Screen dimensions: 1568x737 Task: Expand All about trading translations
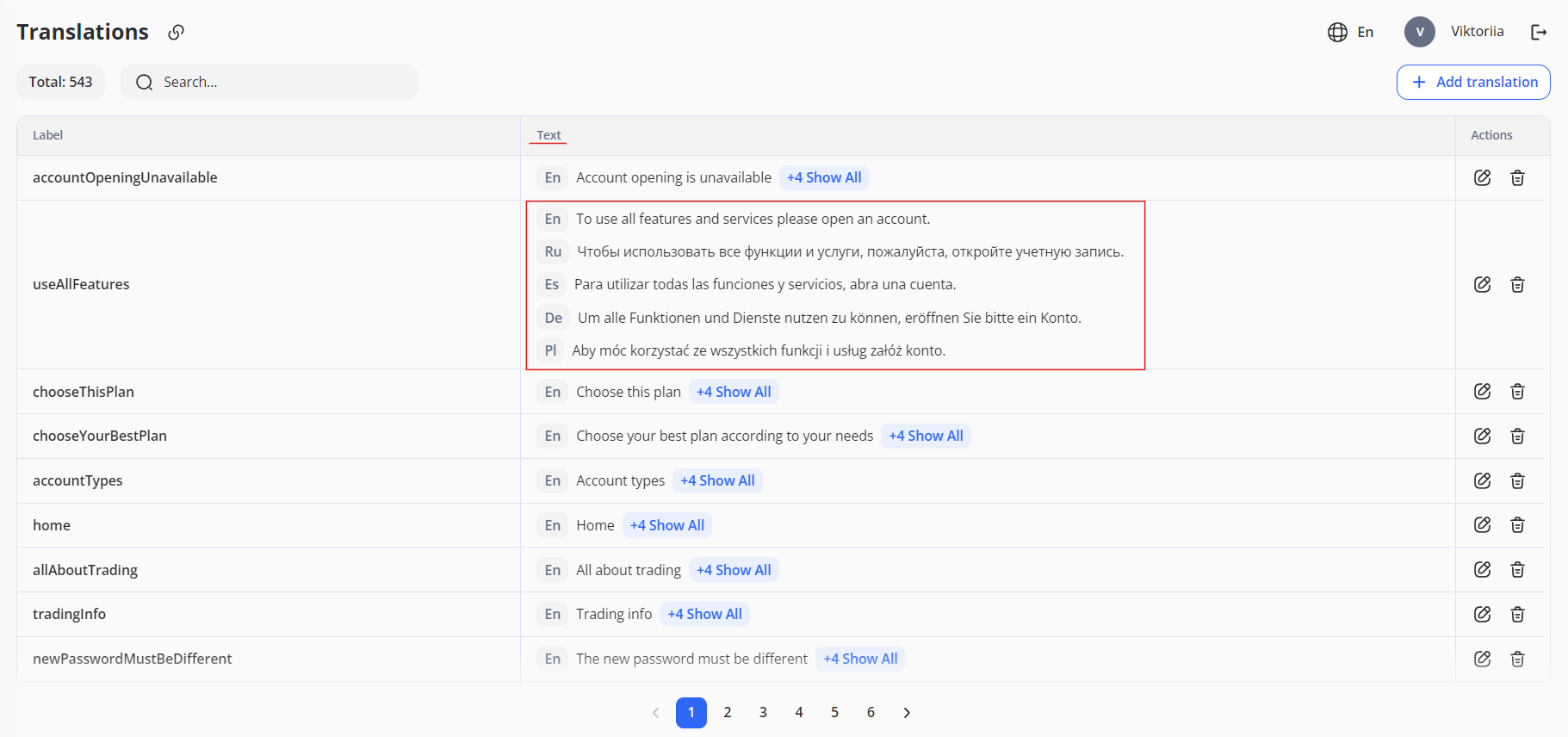(x=734, y=570)
